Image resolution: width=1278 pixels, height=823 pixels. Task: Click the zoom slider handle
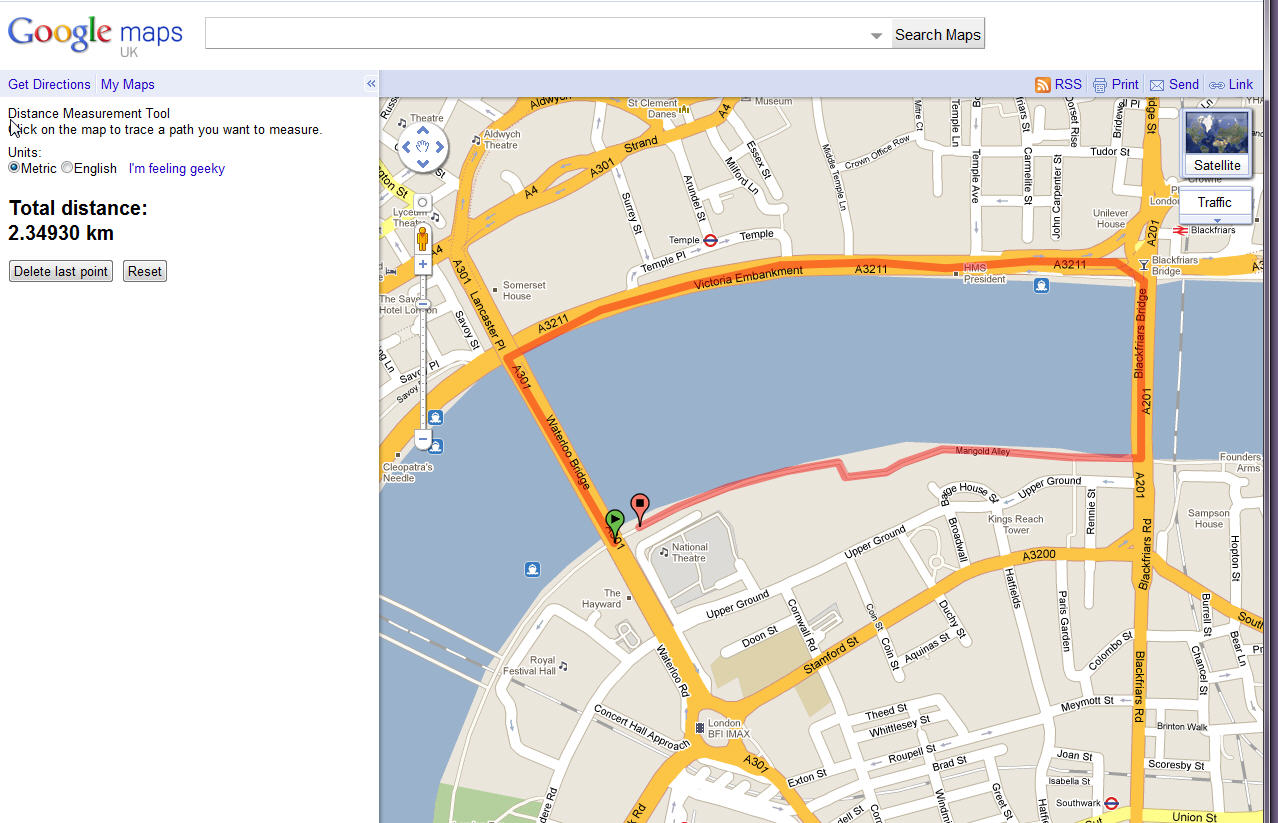tap(423, 304)
